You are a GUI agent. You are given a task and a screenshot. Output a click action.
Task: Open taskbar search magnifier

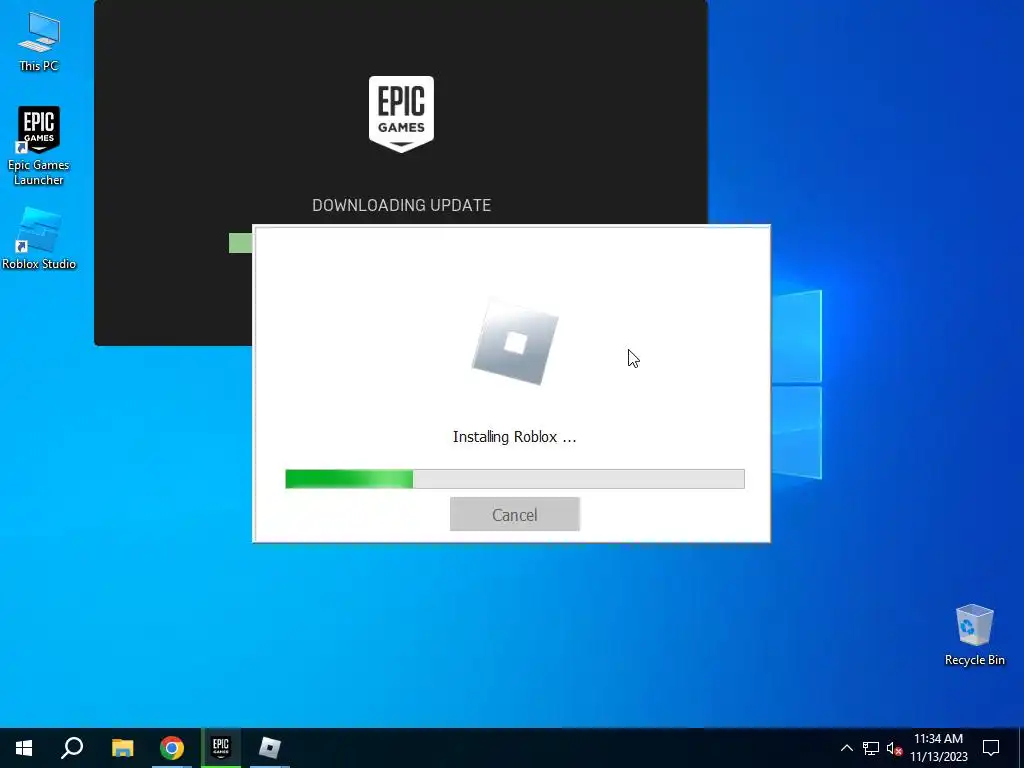click(72, 748)
